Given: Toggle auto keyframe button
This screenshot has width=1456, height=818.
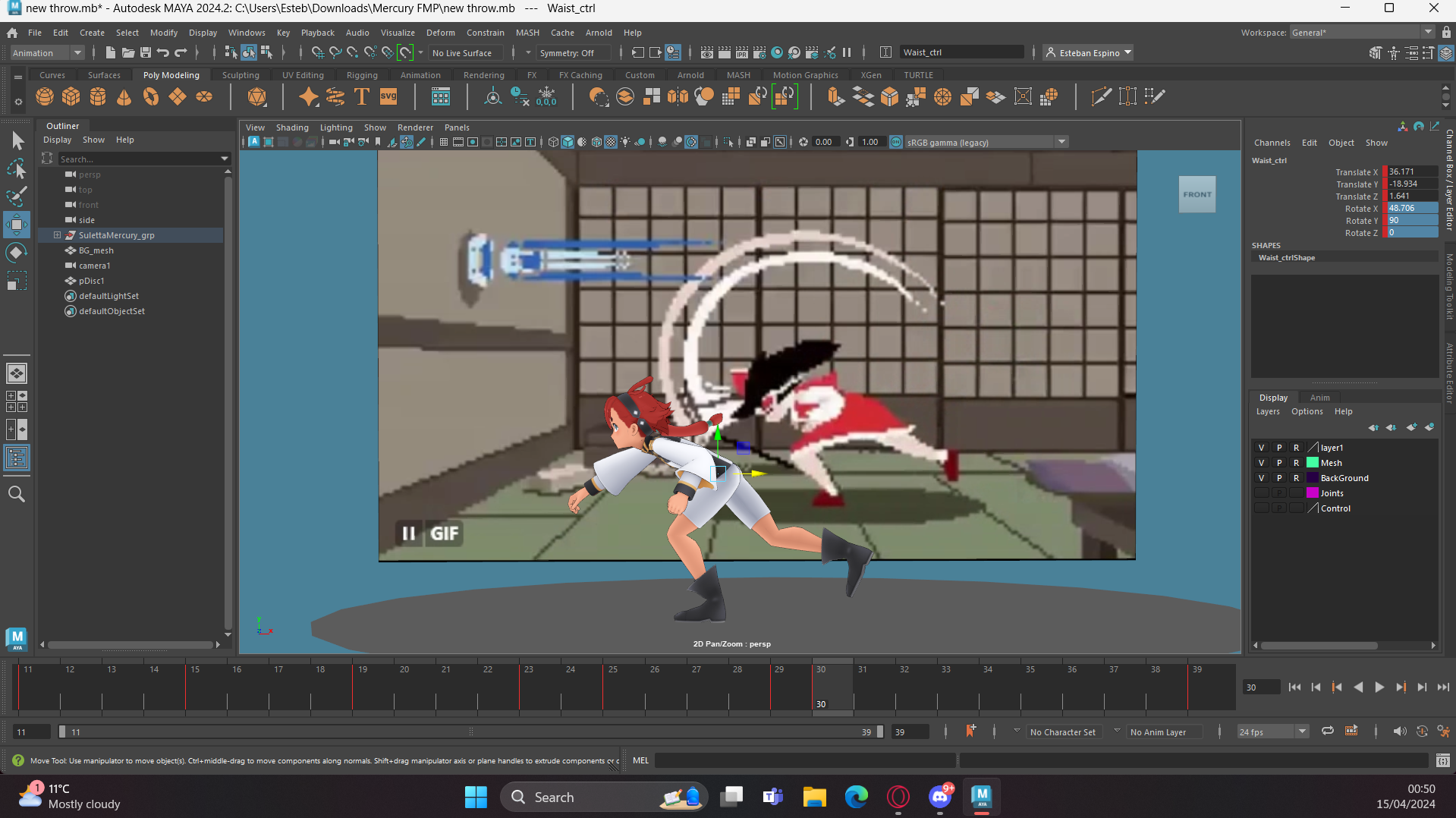Looking at the screenshot, I should (1422, 731).
